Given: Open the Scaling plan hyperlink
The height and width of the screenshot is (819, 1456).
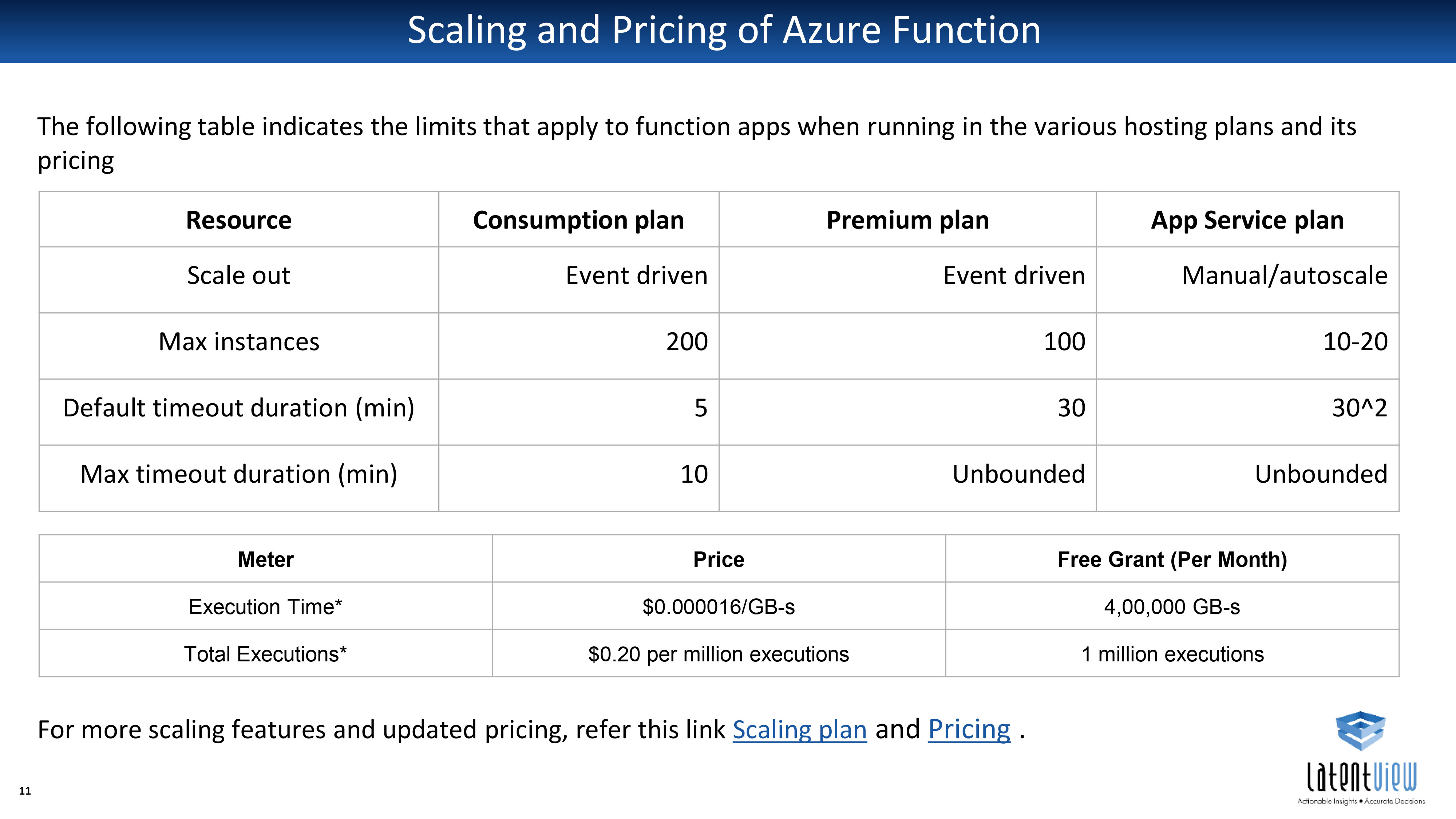Looking at the screenshot, I should (799, 729).
